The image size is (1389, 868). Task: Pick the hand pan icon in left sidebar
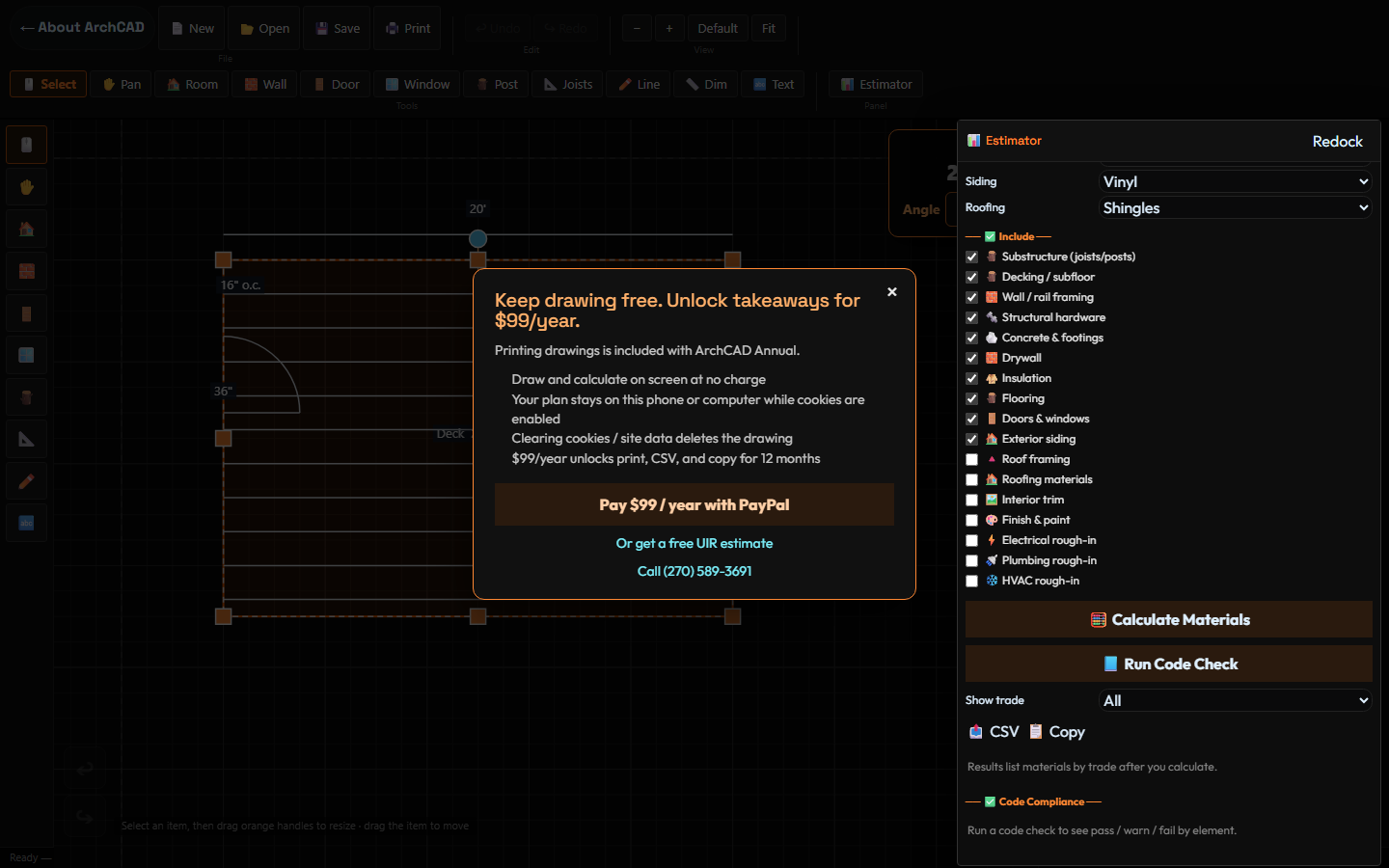[x=27, y=187]
